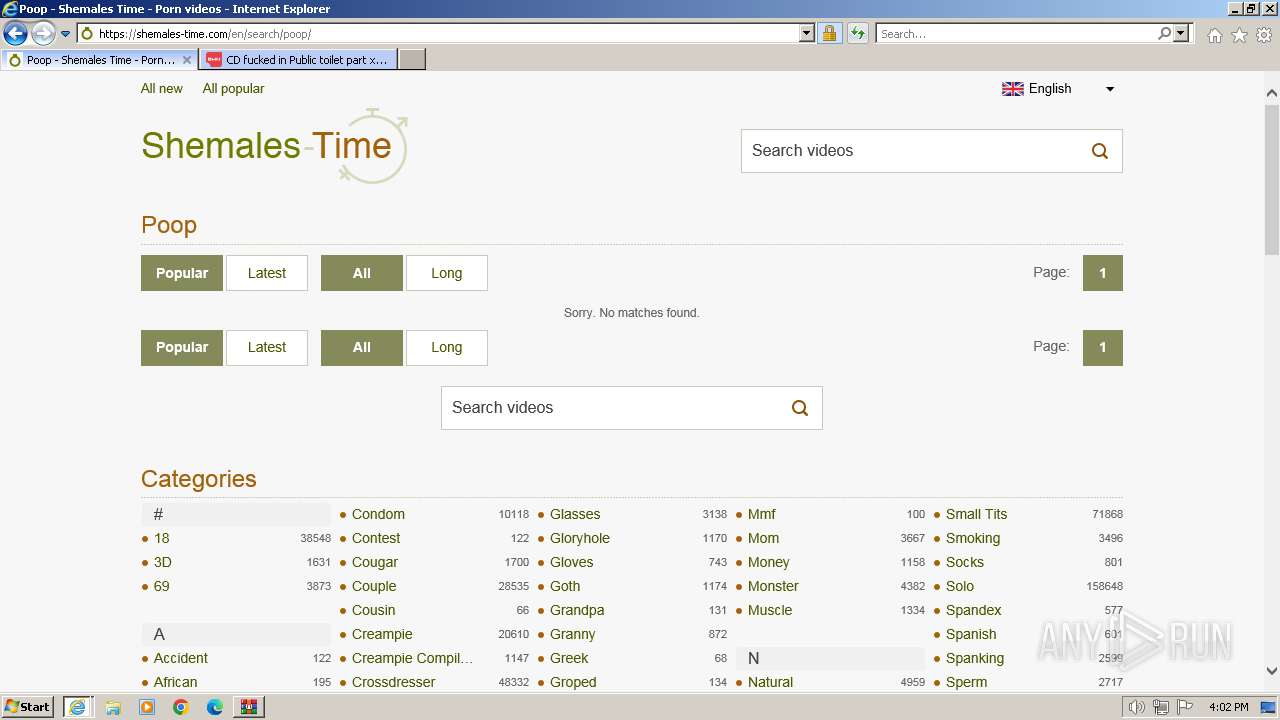Open the Windows Start button
Screen dimensions: 1280x720
coord(28,707)
